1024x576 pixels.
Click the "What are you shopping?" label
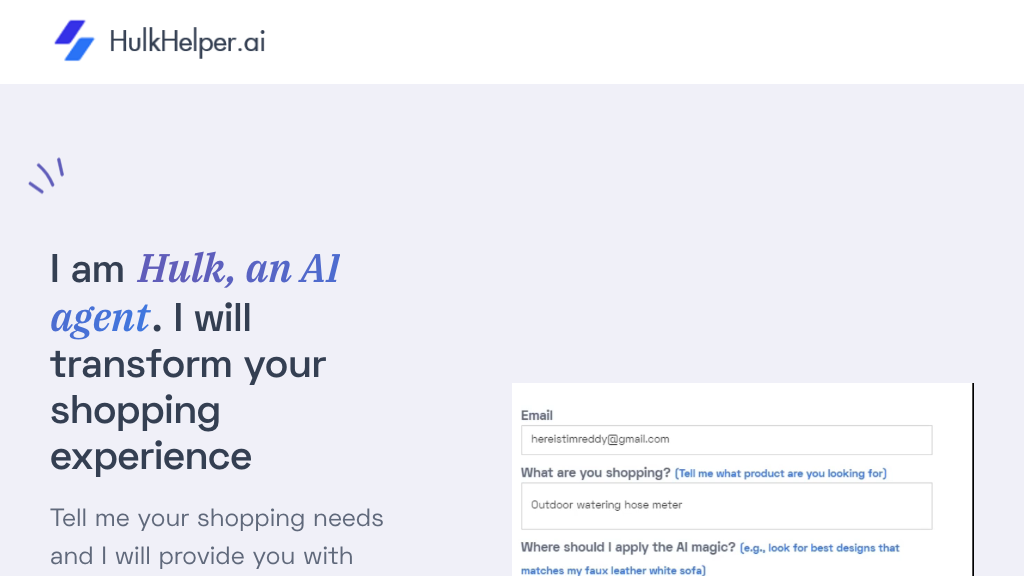click(x=596, y=473)
